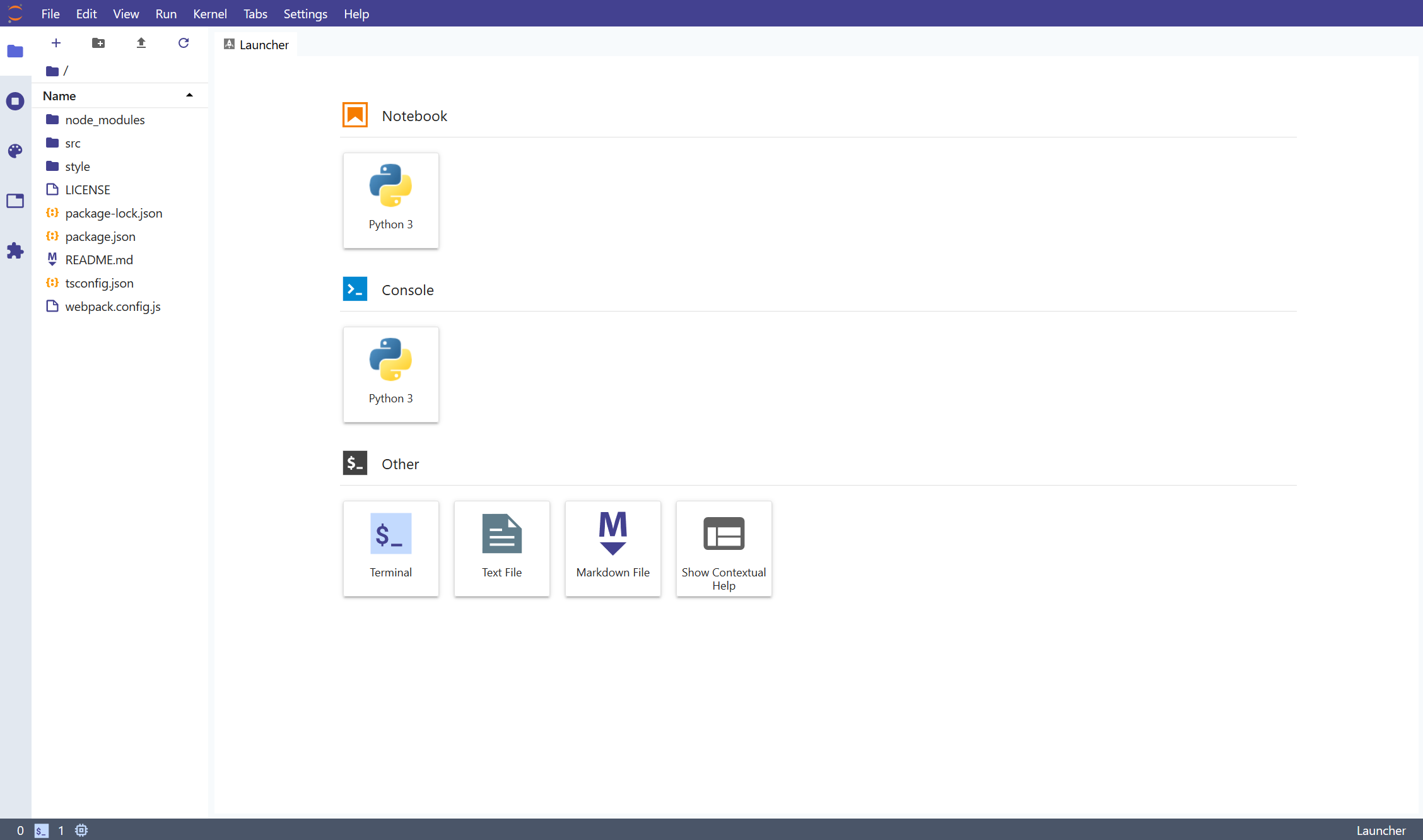Toggle Name column sort order arrow
This screenshot has width=1423, height=840.
coord(189,95)
